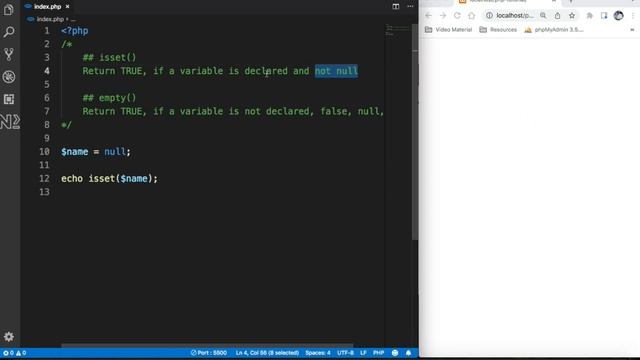The width and height of the screenshot is (640, 360).
Task: Open the phpMyAdmin bookmark
Action: (x=554, y=30)
